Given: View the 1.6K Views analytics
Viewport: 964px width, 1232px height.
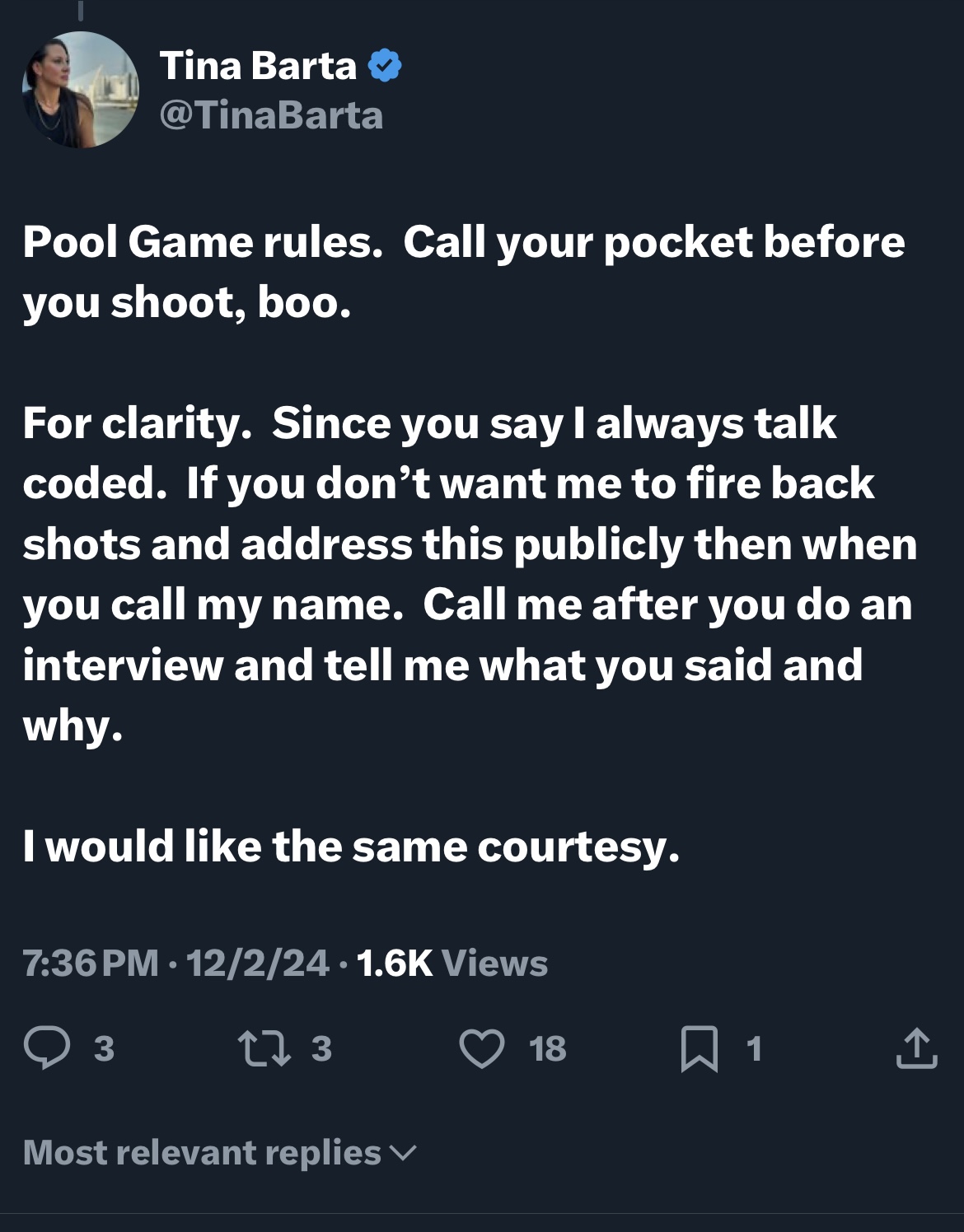Looking at the screenshot, I should tap(452, 963).
